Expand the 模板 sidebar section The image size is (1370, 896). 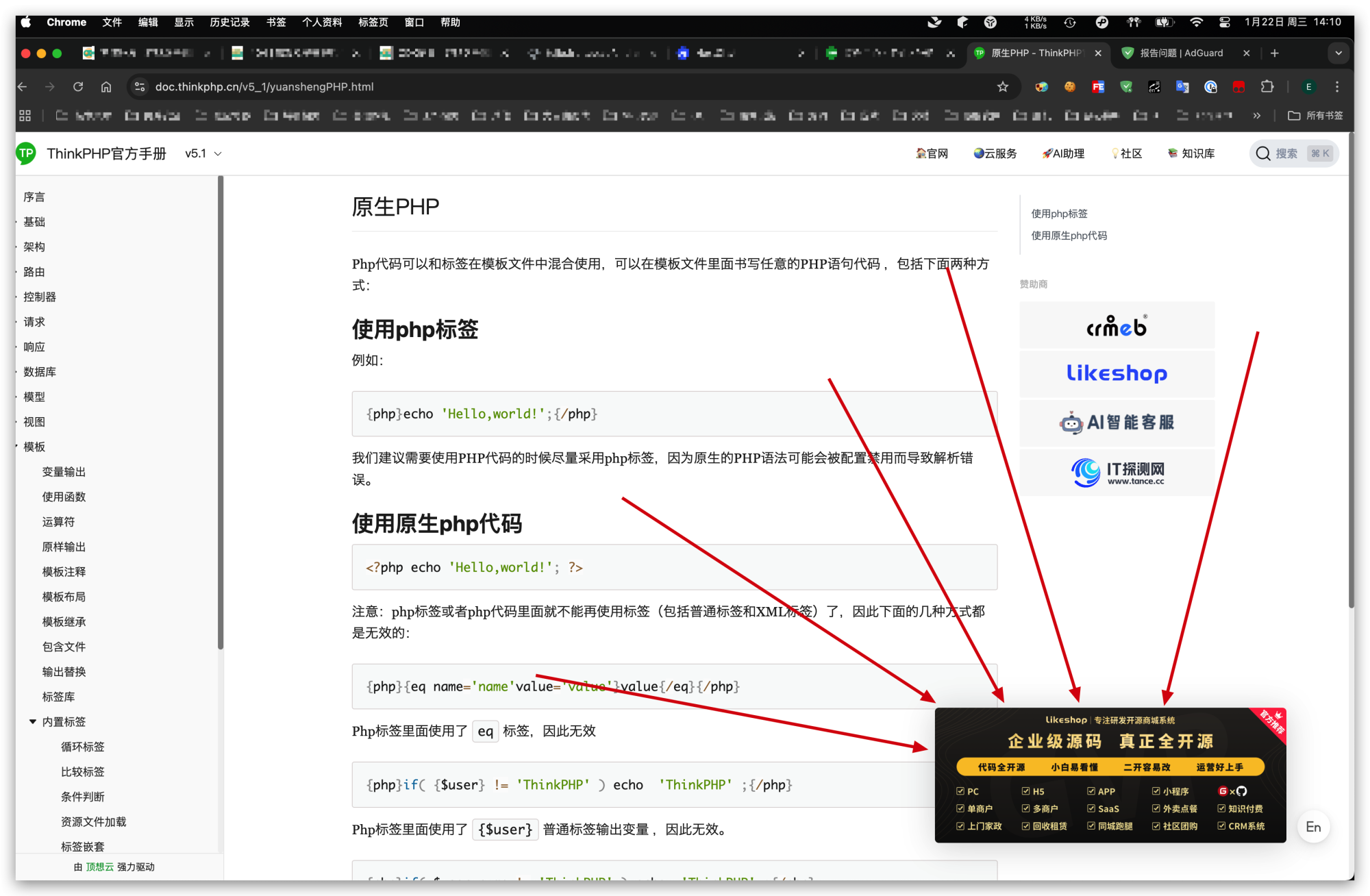(34, 447)
